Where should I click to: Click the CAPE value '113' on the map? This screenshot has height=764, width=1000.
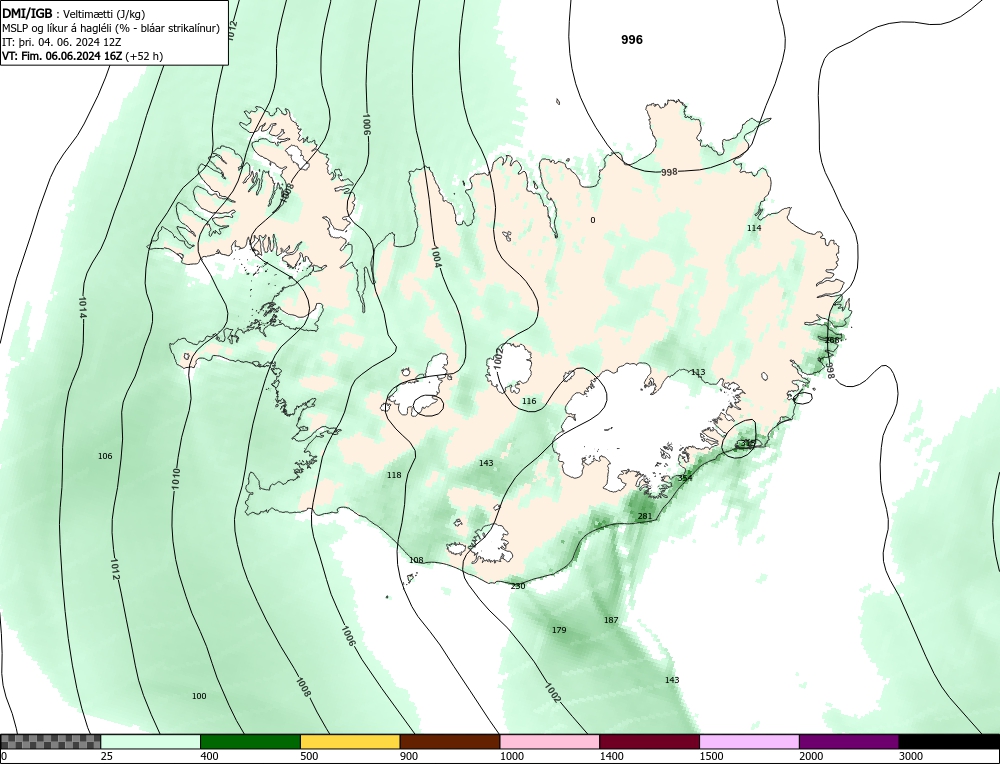pyautogui.click(x=698, y=372)
